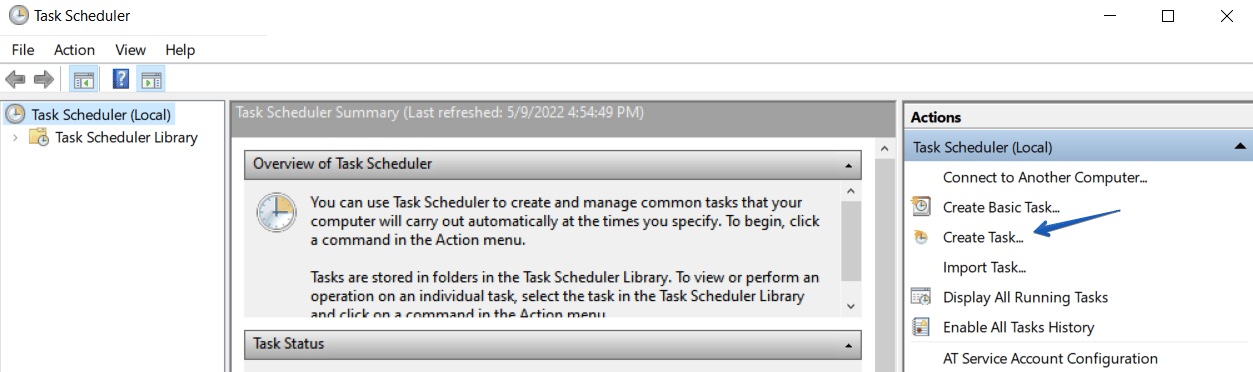Viewport: 1253px width, 372px height.
Task: Open Help via the question mark icon
Action: [x=121, y=79]
